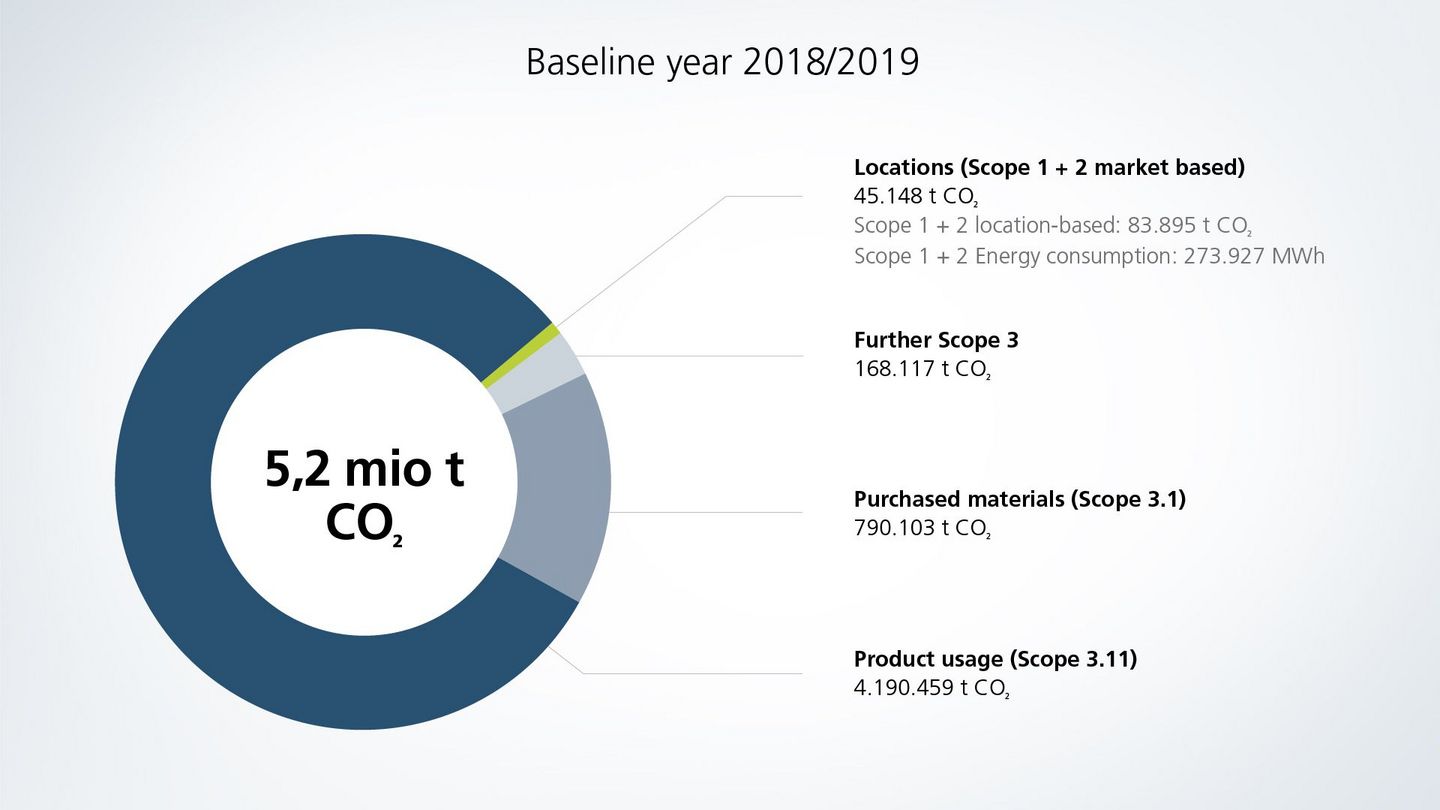Select the Purchased materials (Scope 3.1) heading
This screenshot has height=810, width=1440.
coord(1019,499)
